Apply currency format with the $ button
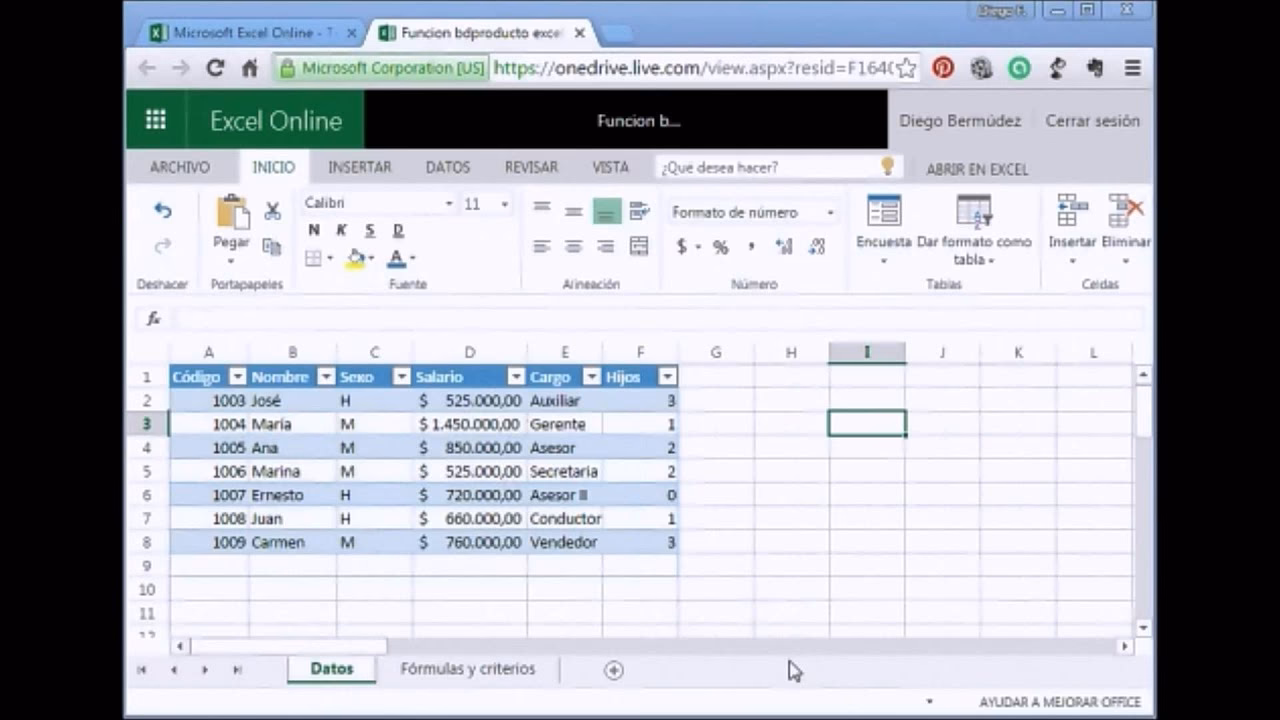 point(682,247)
